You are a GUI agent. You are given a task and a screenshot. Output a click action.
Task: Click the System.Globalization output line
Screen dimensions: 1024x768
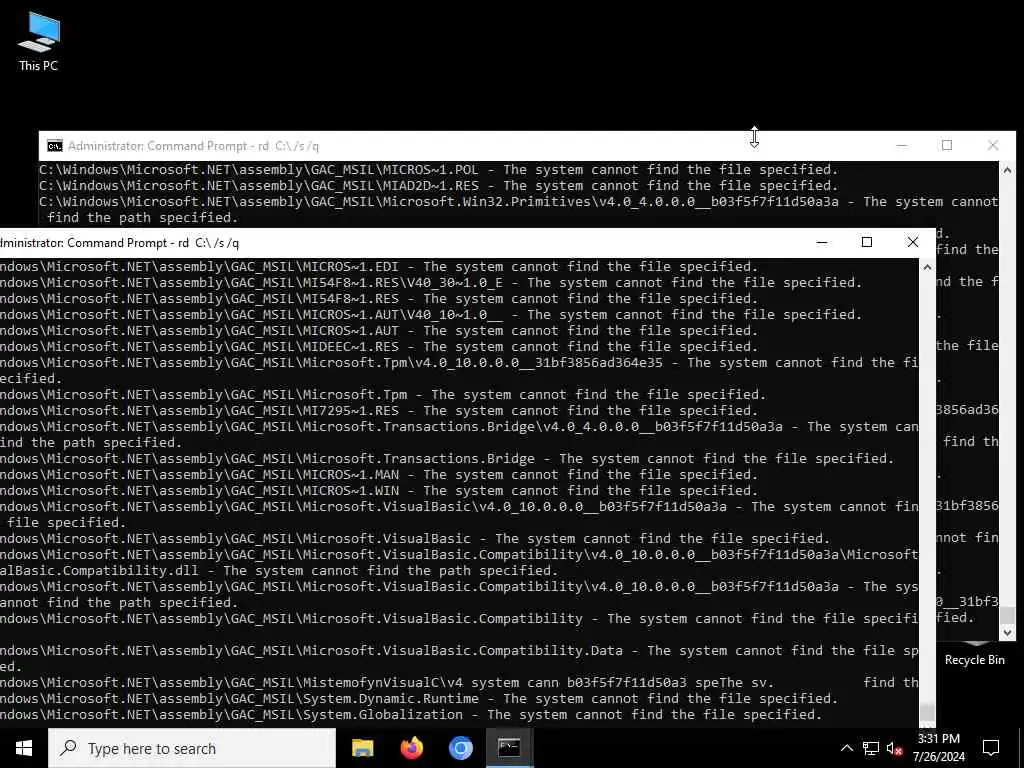click(411, 714)
